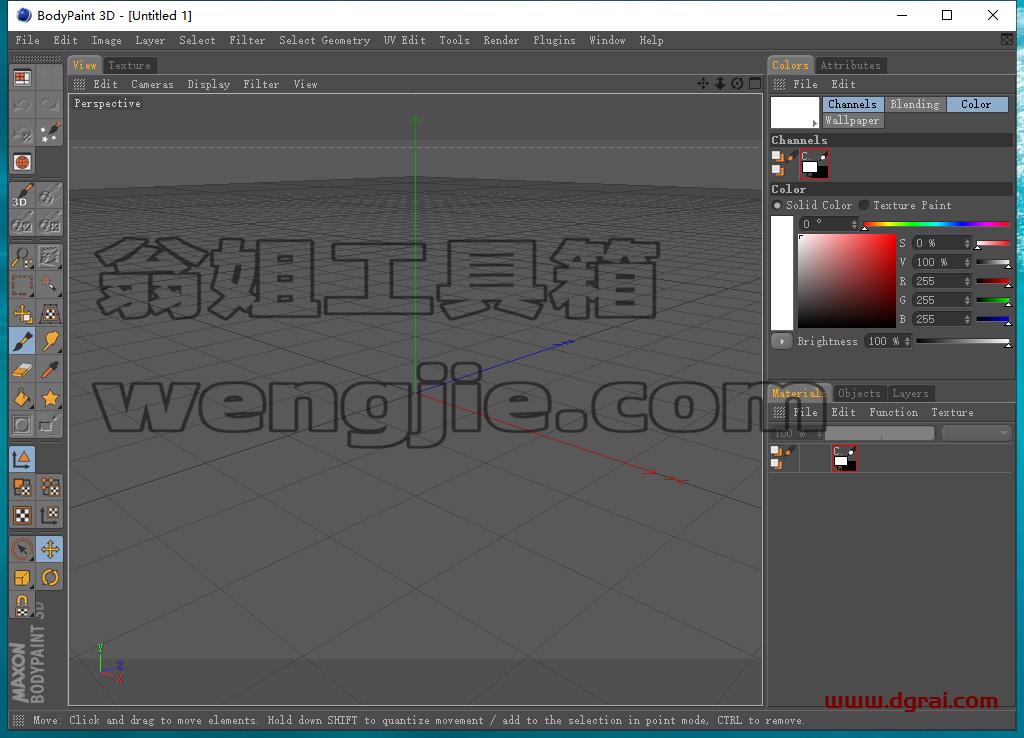The height and width of the screenshot is (738, 1024).
Task: Select the Rotate tool icon
Action: click(x=50, y=577)
